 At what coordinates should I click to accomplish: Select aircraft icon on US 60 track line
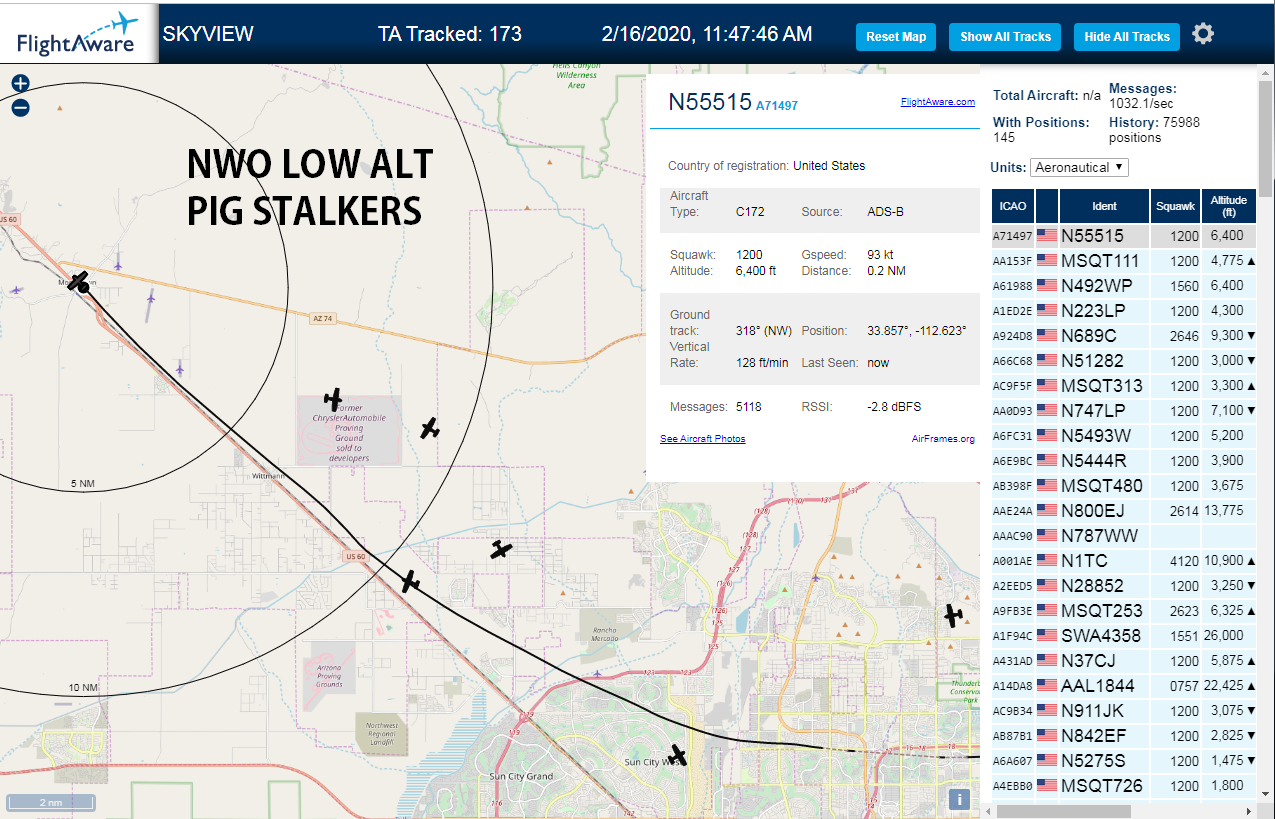(409, 581)
